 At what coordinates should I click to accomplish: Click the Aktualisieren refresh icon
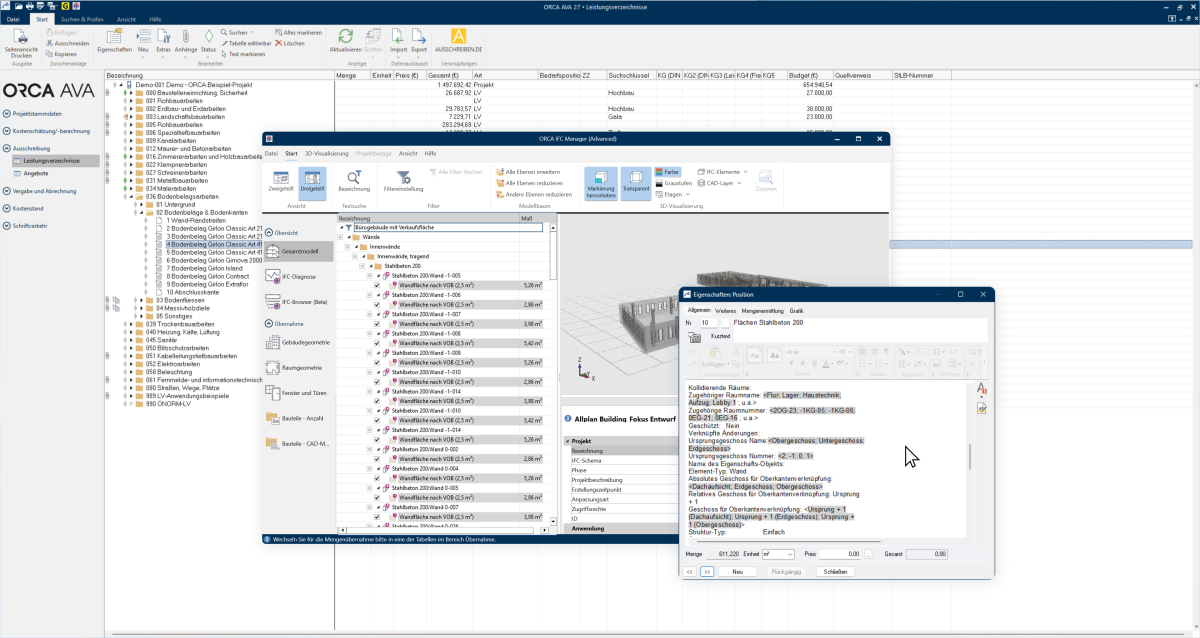click(345, 38)
